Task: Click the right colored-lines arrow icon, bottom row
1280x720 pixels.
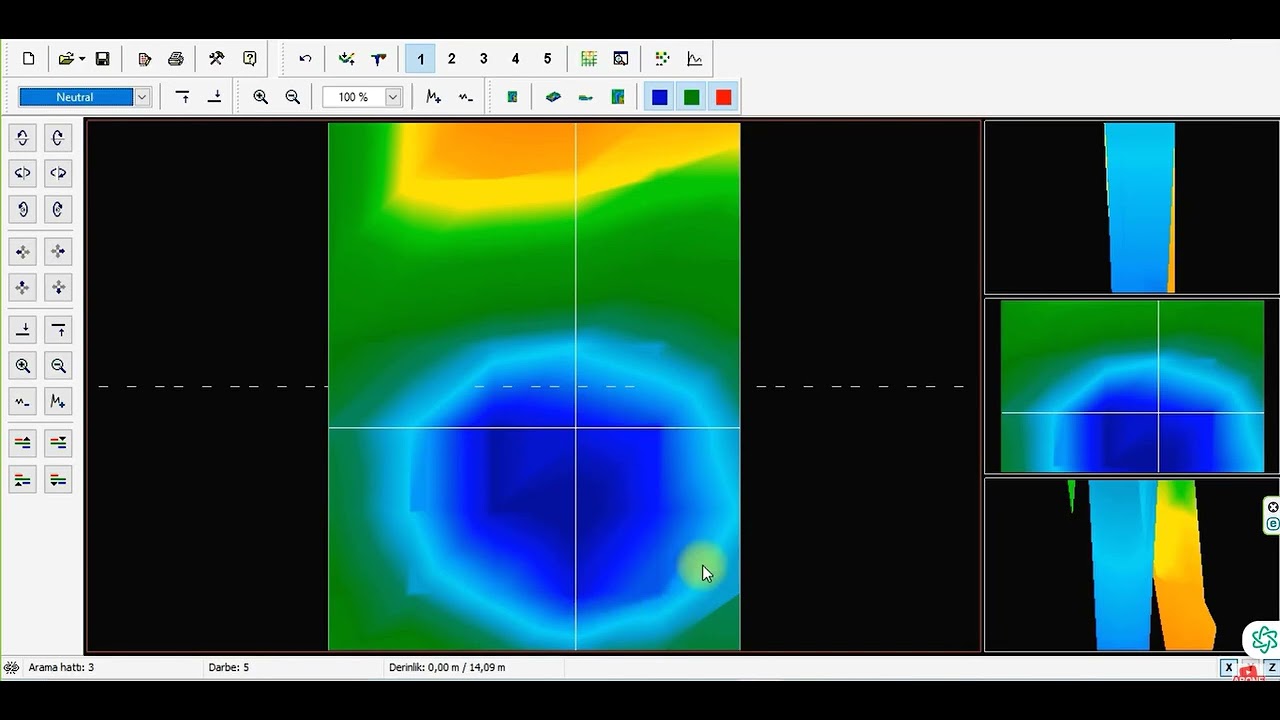Action: [x=58, y=480]
